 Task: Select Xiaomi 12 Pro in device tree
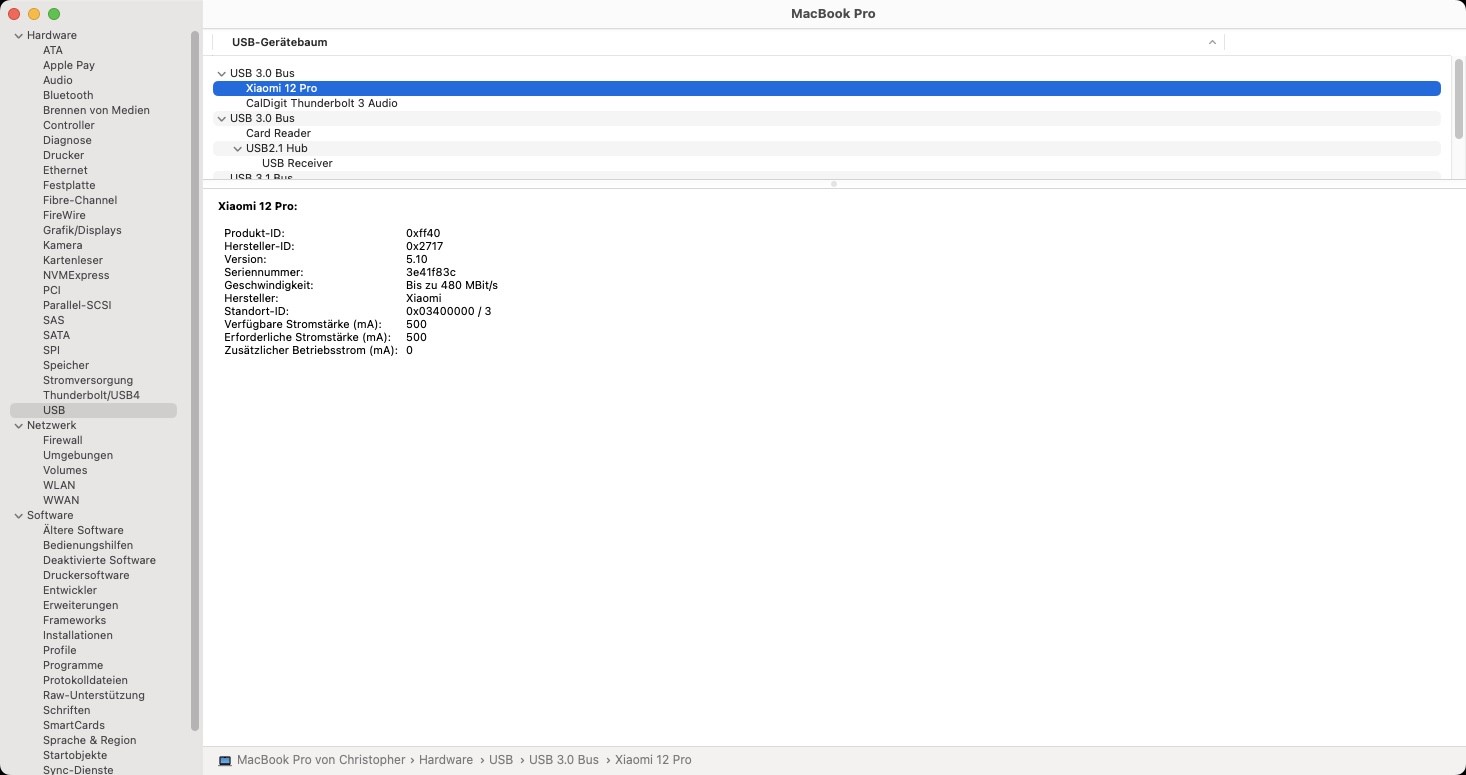[826, 88]
